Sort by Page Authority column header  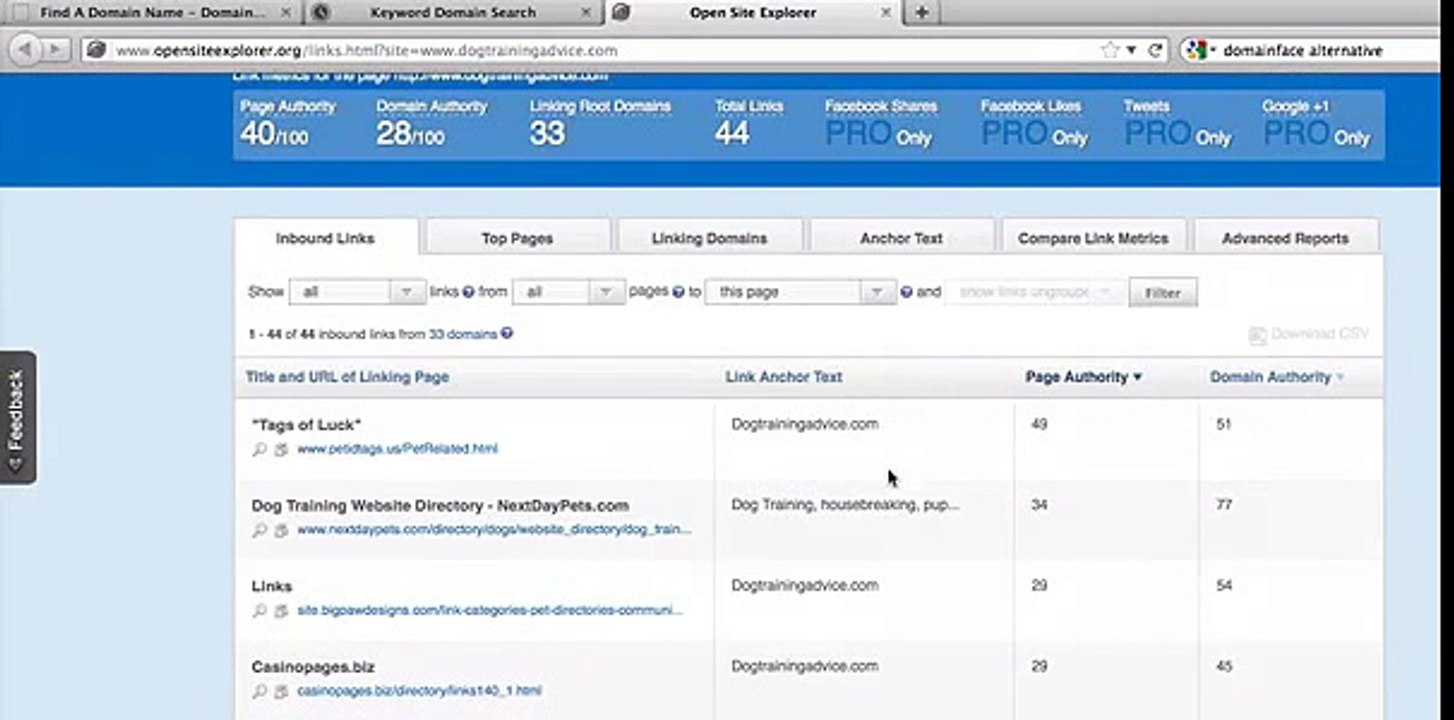coord(1083,377)
